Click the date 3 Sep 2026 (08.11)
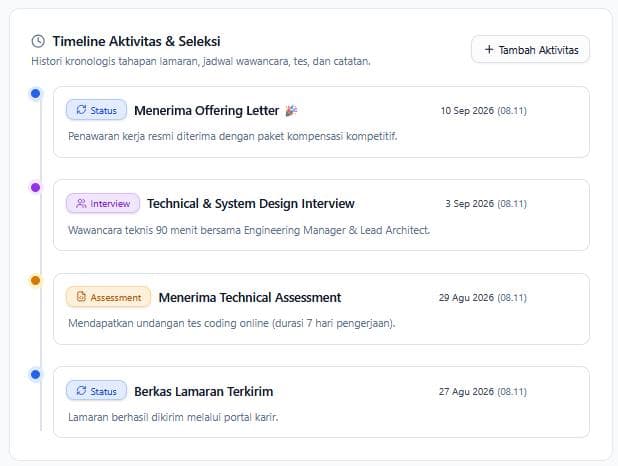The width and height of the screenshot is (618, 466). (x=486, y=204)
